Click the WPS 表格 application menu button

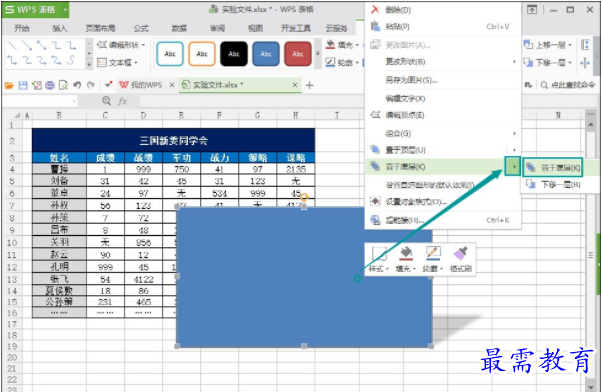coord(35,10)
